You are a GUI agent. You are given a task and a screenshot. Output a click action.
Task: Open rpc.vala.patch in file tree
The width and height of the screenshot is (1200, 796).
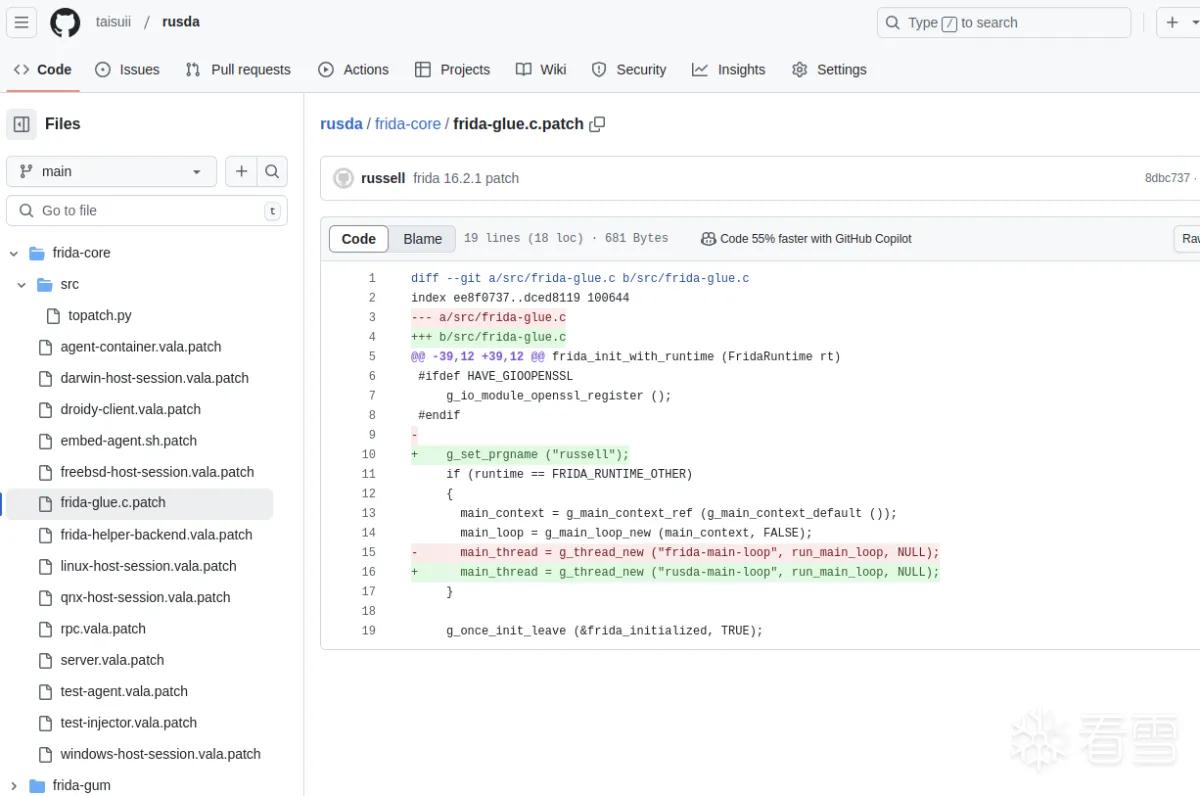click(103, 629)
